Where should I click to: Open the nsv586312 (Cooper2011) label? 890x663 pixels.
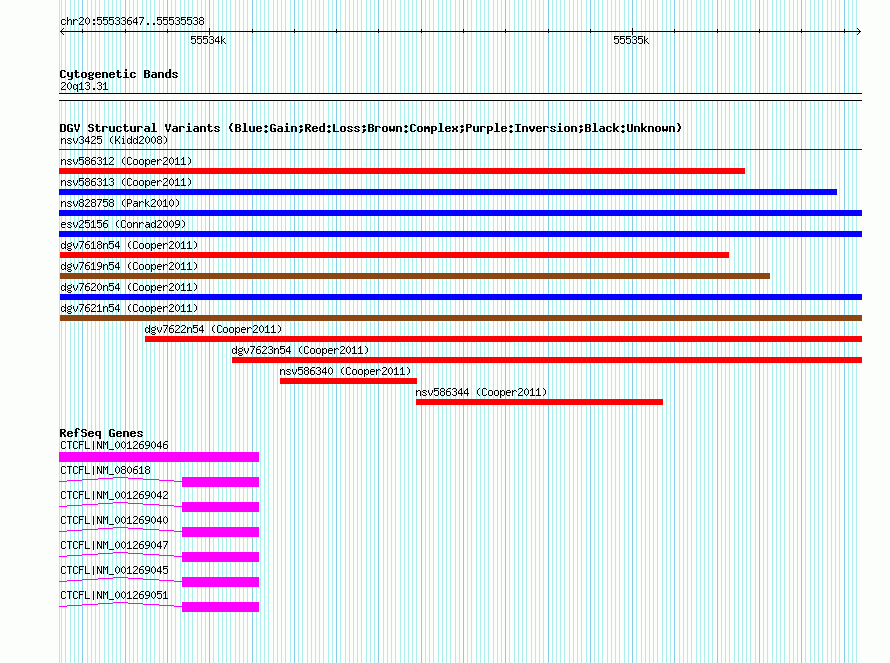coord(126,161)
